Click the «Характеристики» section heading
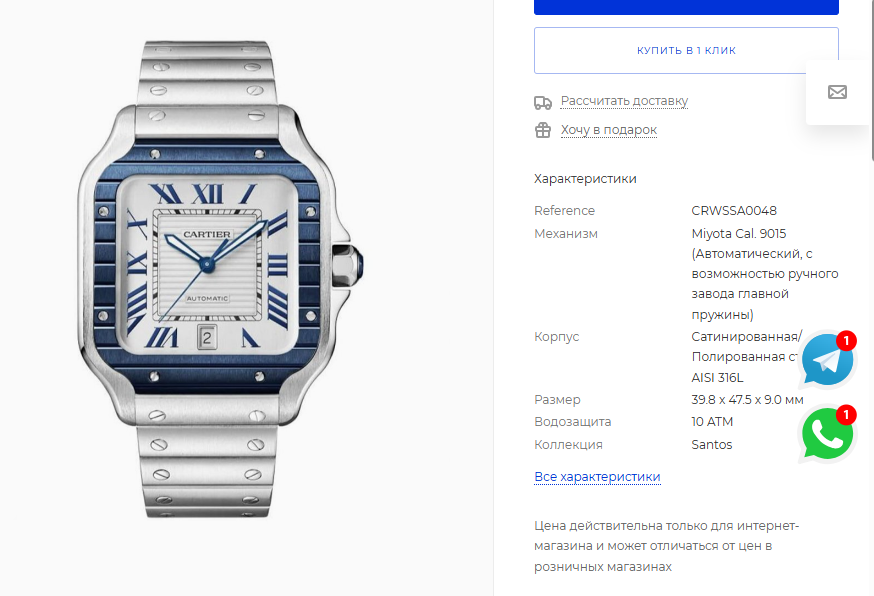This screenshot has height=596, width=874. pos(585,179)
